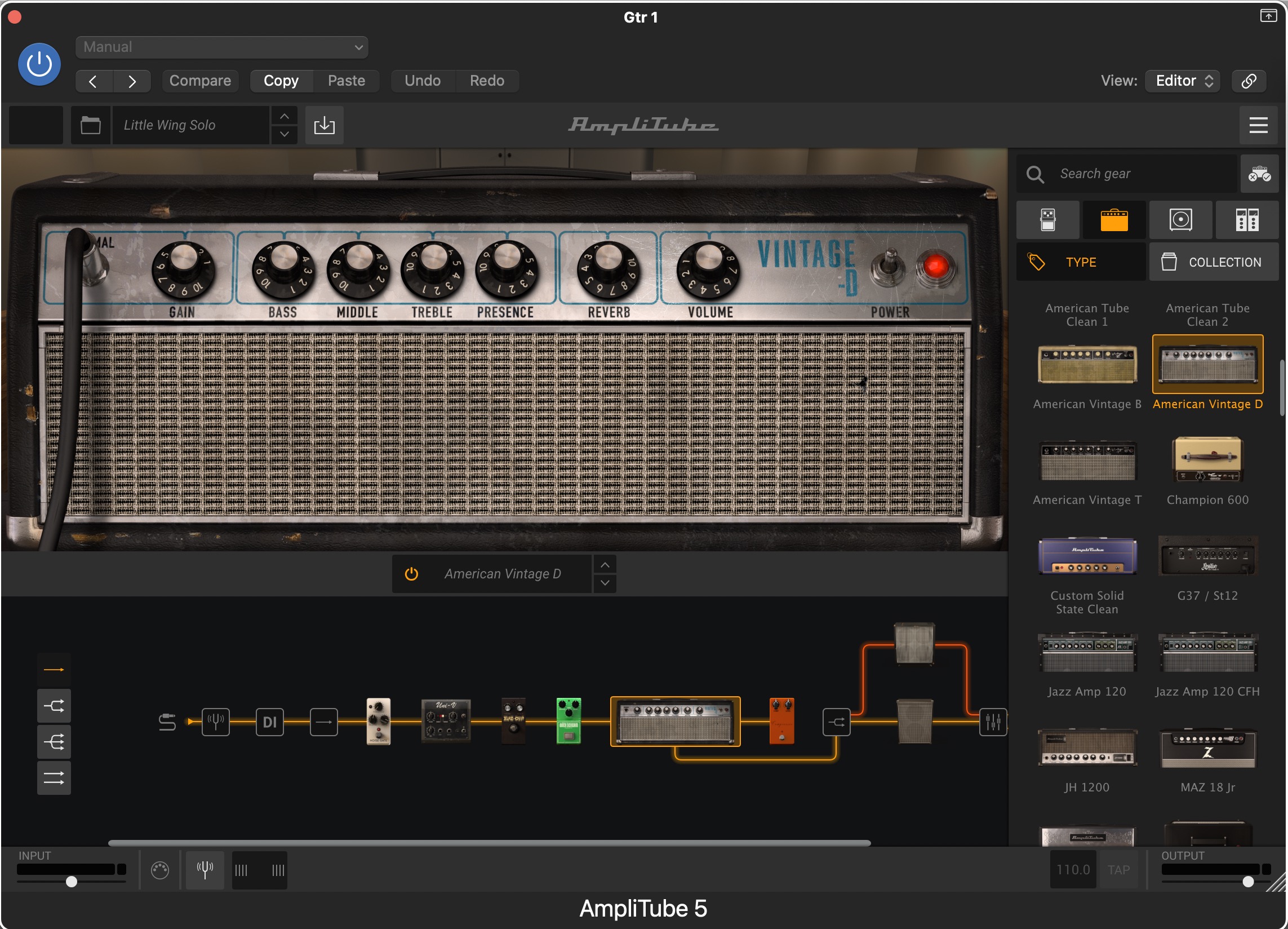
Task: Select the Champion 600 amp
Action: pos(1208,459)
